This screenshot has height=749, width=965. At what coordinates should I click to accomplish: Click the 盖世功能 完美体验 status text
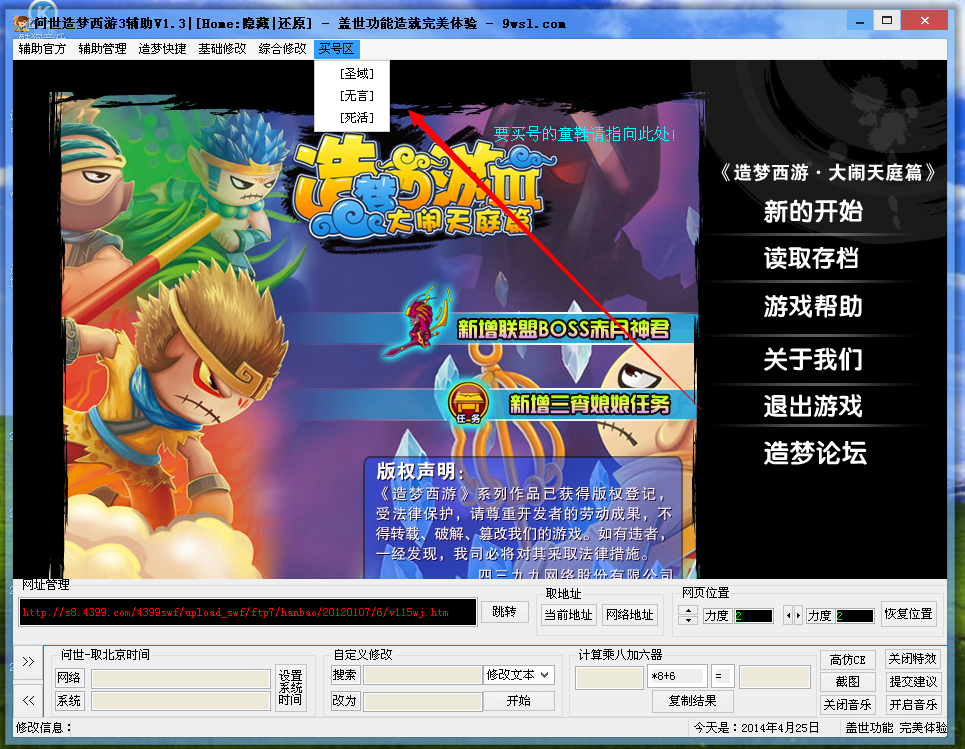(x=895, y=728)
